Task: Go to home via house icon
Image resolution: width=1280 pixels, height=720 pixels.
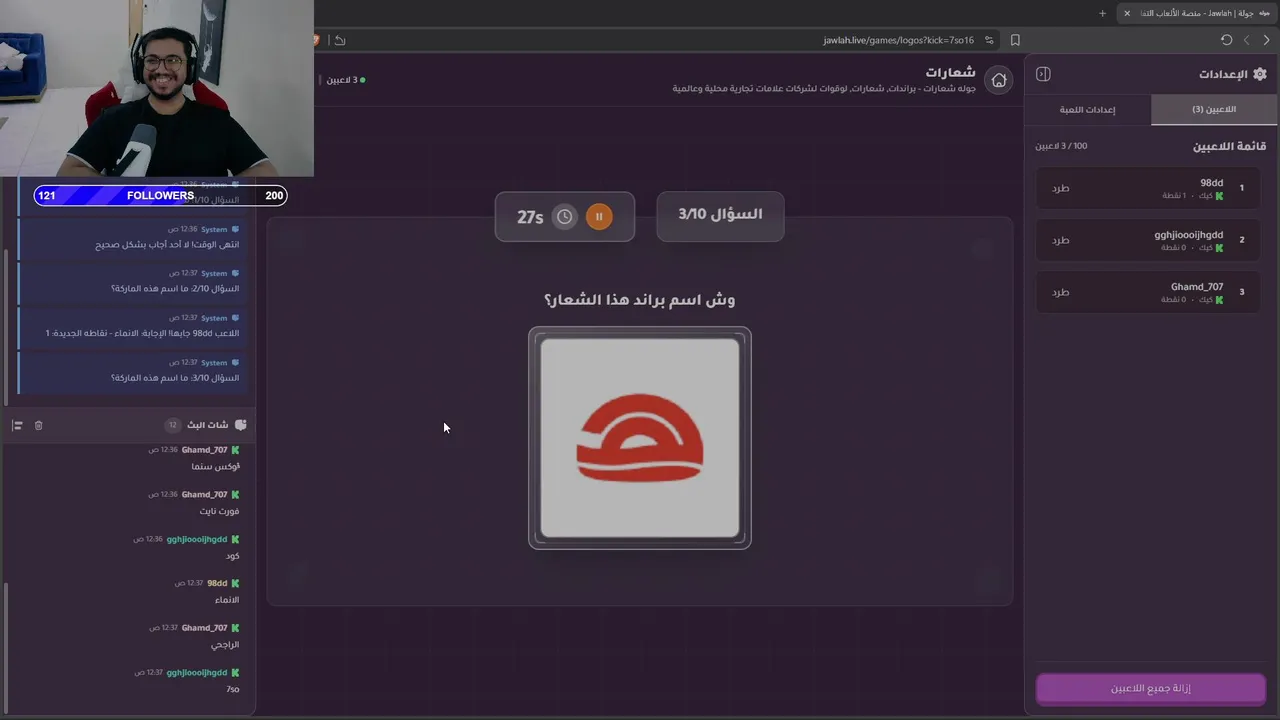Action: click(998, 80)
